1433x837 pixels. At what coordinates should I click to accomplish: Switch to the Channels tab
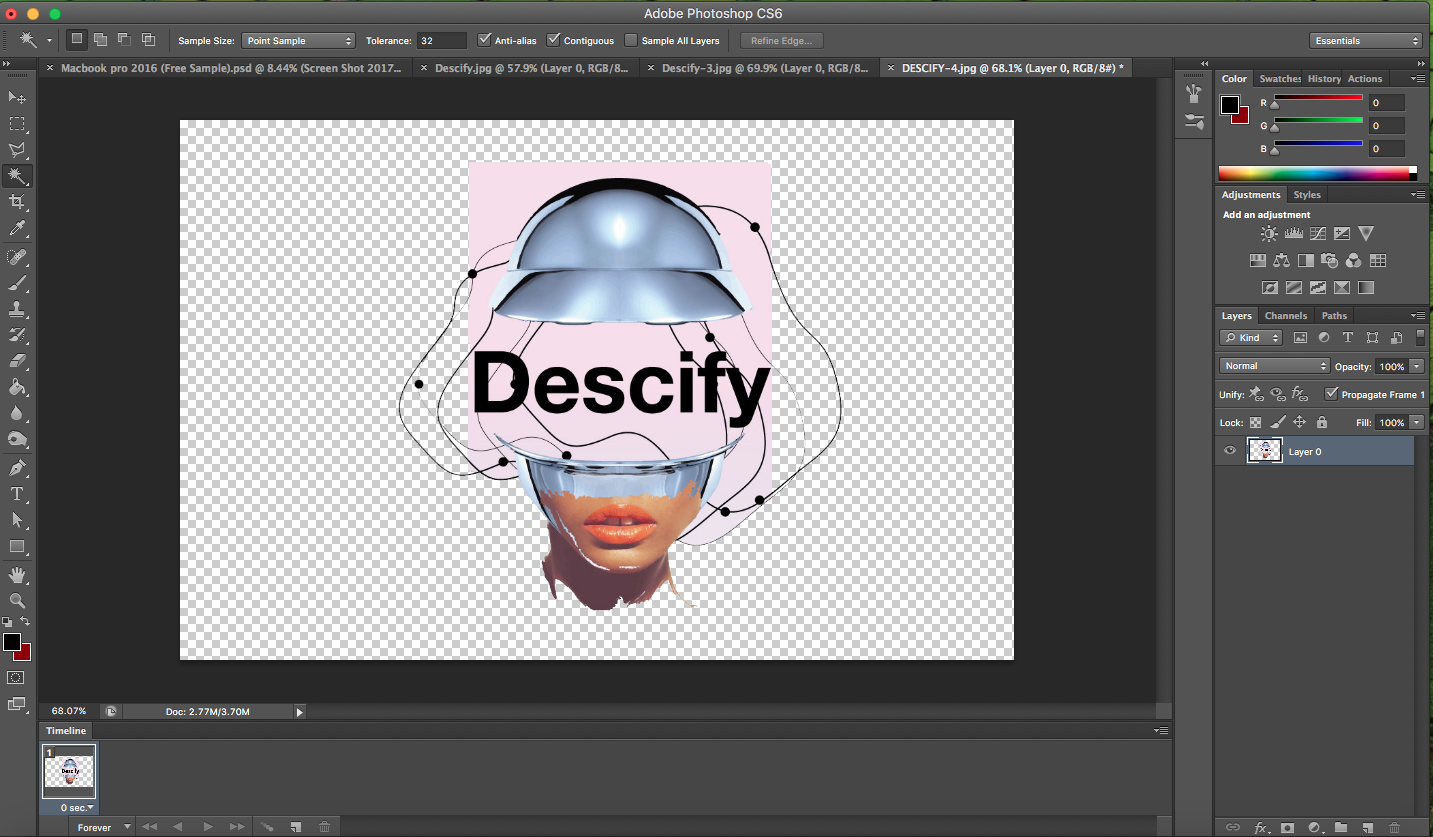[x=1285, y=316]
